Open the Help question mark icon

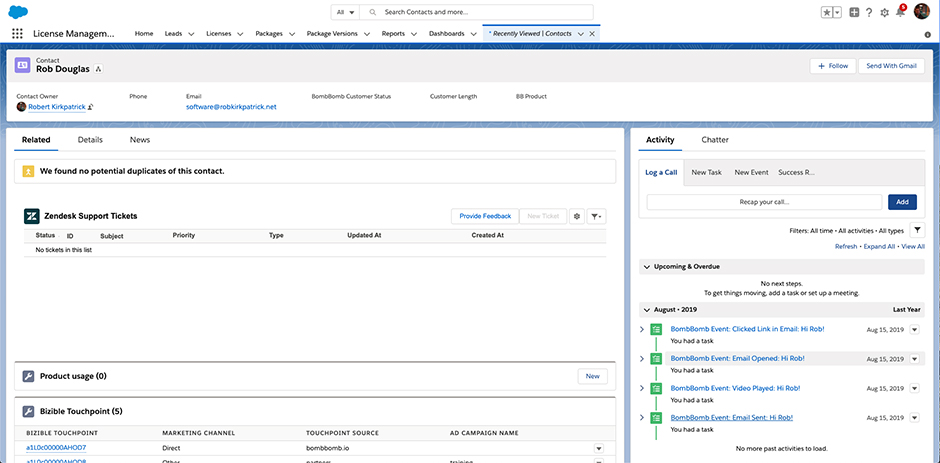869,12
